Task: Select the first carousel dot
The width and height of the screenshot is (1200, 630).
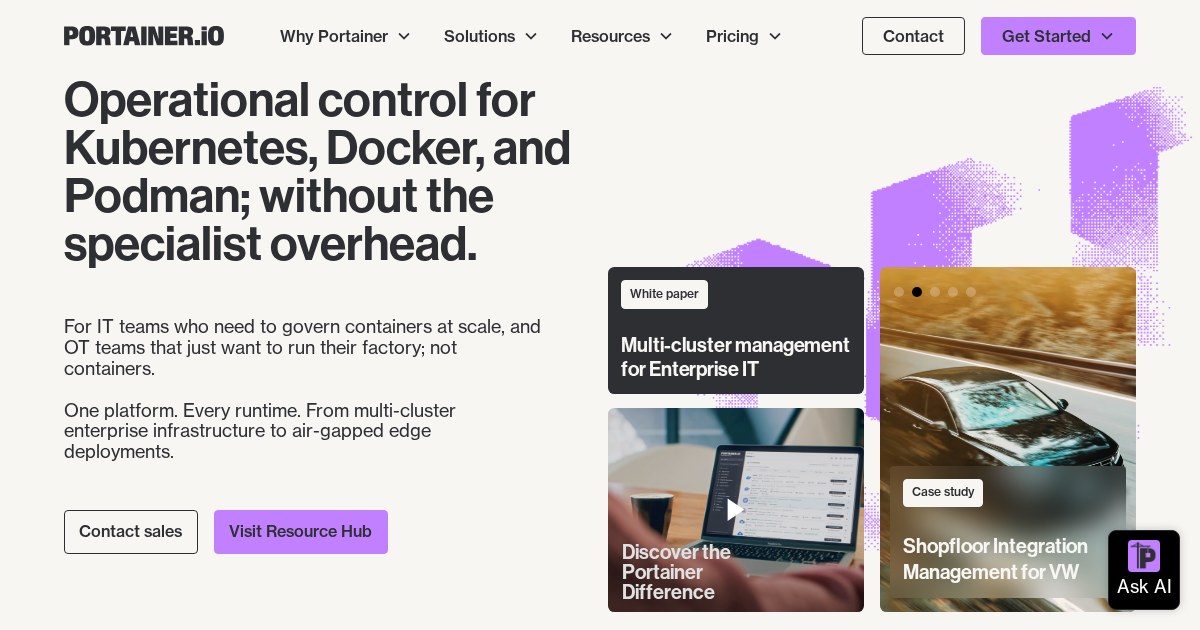Action: pyautogui.click(x=899, y=292)
